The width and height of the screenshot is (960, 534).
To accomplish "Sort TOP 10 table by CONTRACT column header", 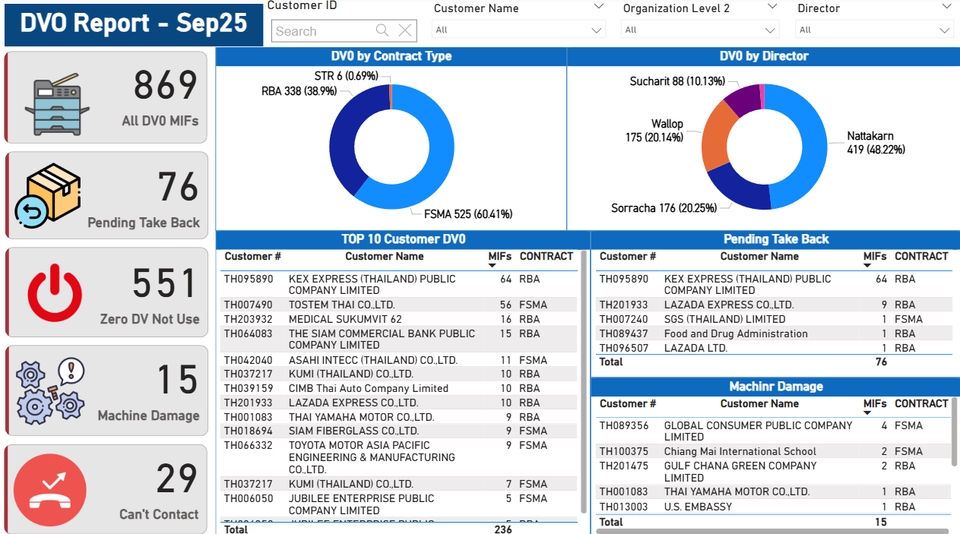I will point(546,256).
